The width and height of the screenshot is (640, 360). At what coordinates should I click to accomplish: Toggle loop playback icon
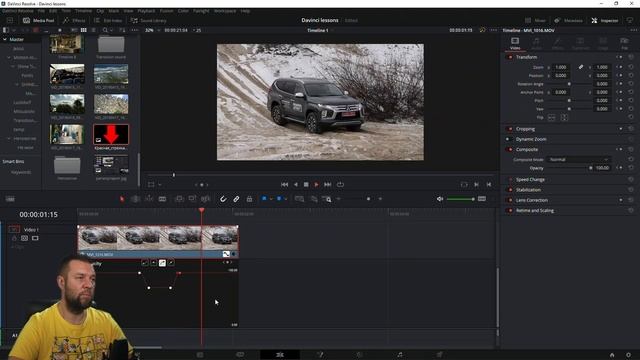[340, 184]
